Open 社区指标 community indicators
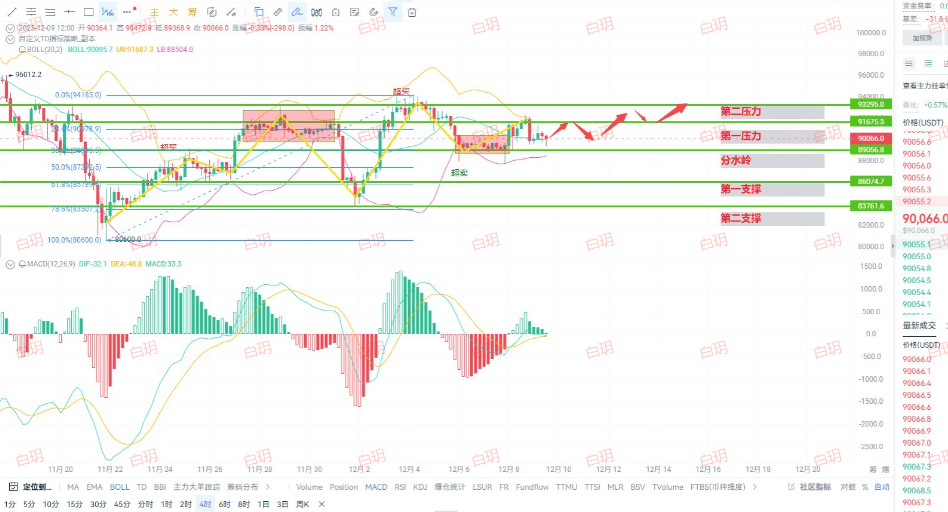Screen dimensions: 948x512 (x=816, y=487)
